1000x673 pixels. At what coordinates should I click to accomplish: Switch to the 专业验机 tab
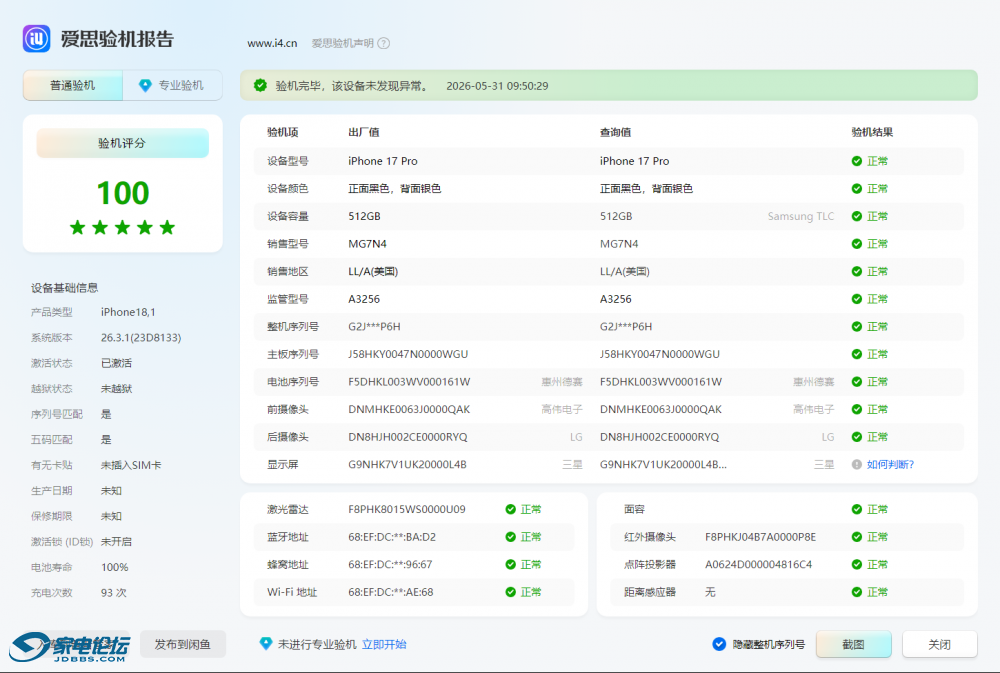[172, 85]
